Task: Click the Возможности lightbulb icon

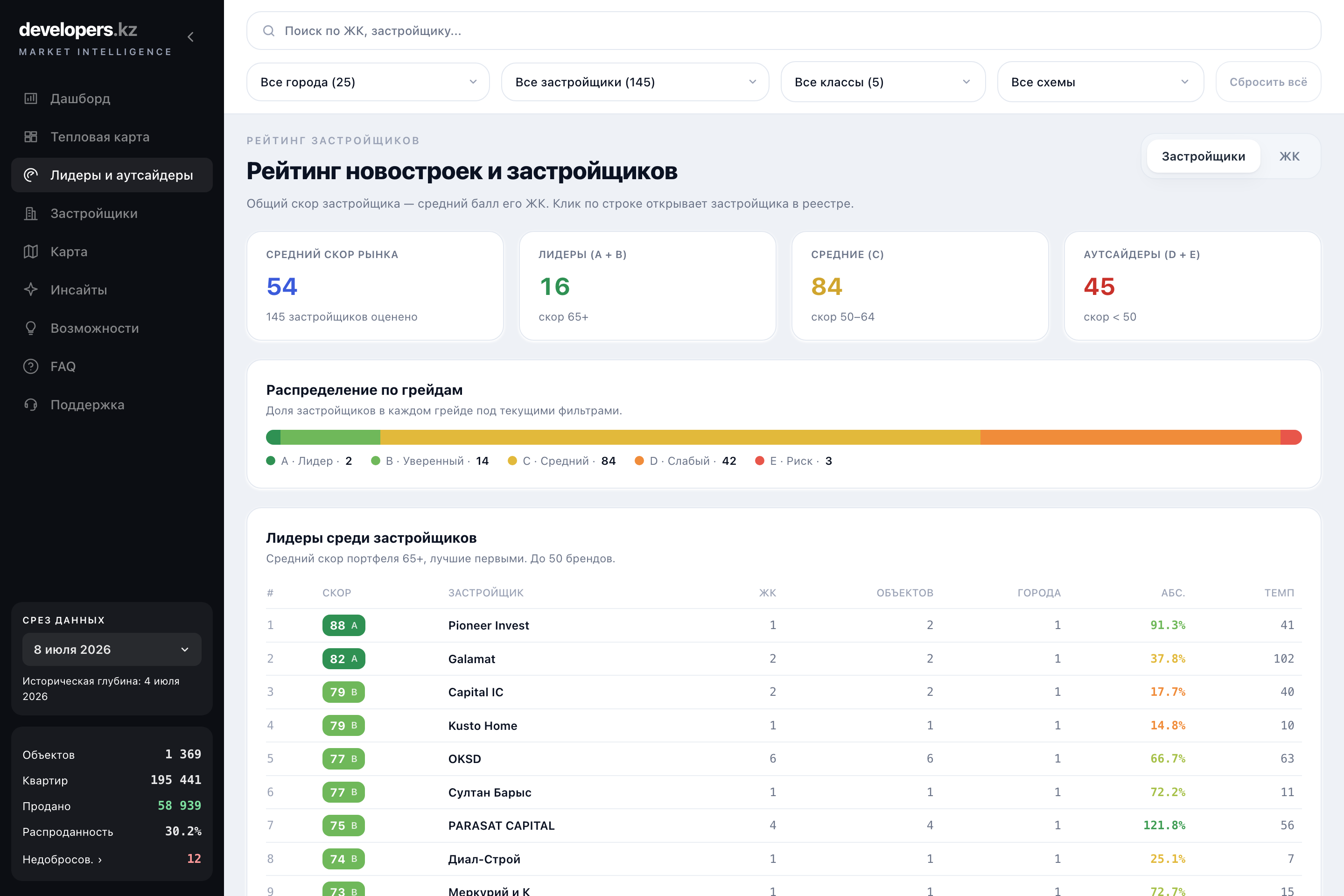Action: point(31,328)
